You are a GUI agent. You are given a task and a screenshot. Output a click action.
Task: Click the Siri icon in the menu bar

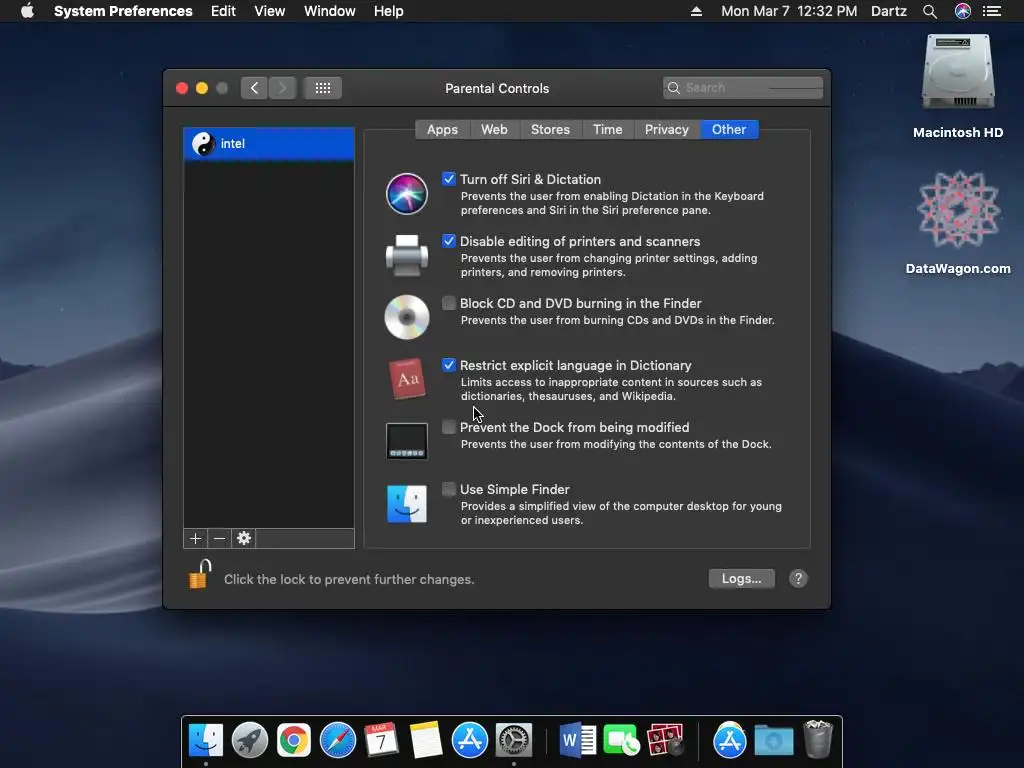click(x=963, y=11)
